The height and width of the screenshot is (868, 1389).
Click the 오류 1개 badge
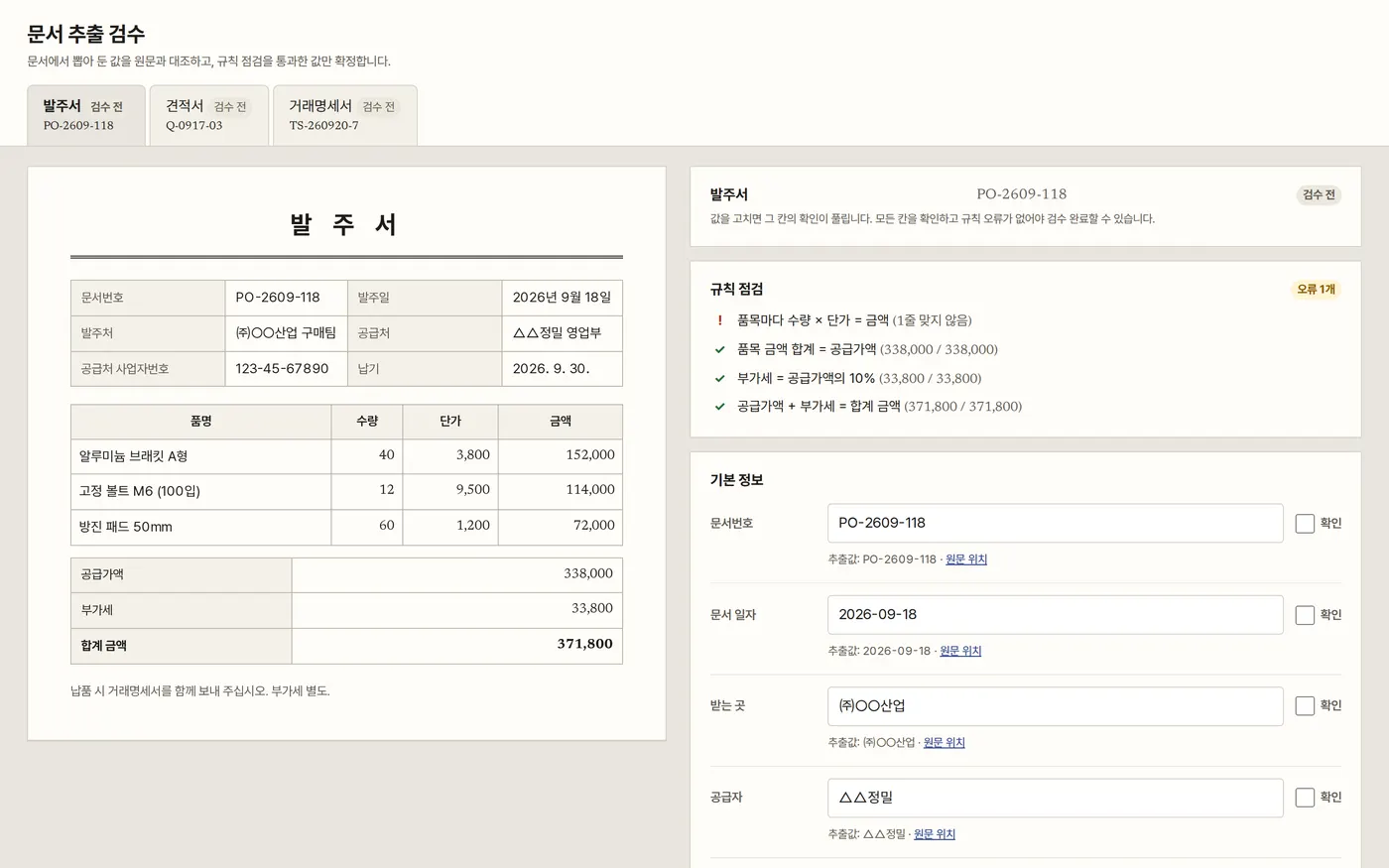(1316, 289)
